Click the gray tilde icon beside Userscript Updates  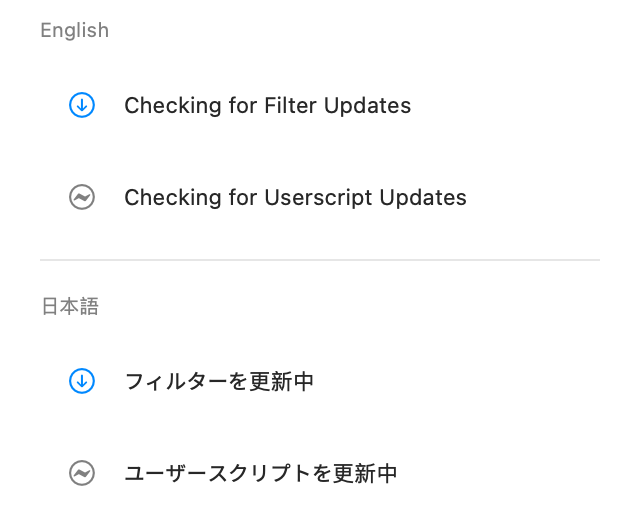(x=82, y=197)
